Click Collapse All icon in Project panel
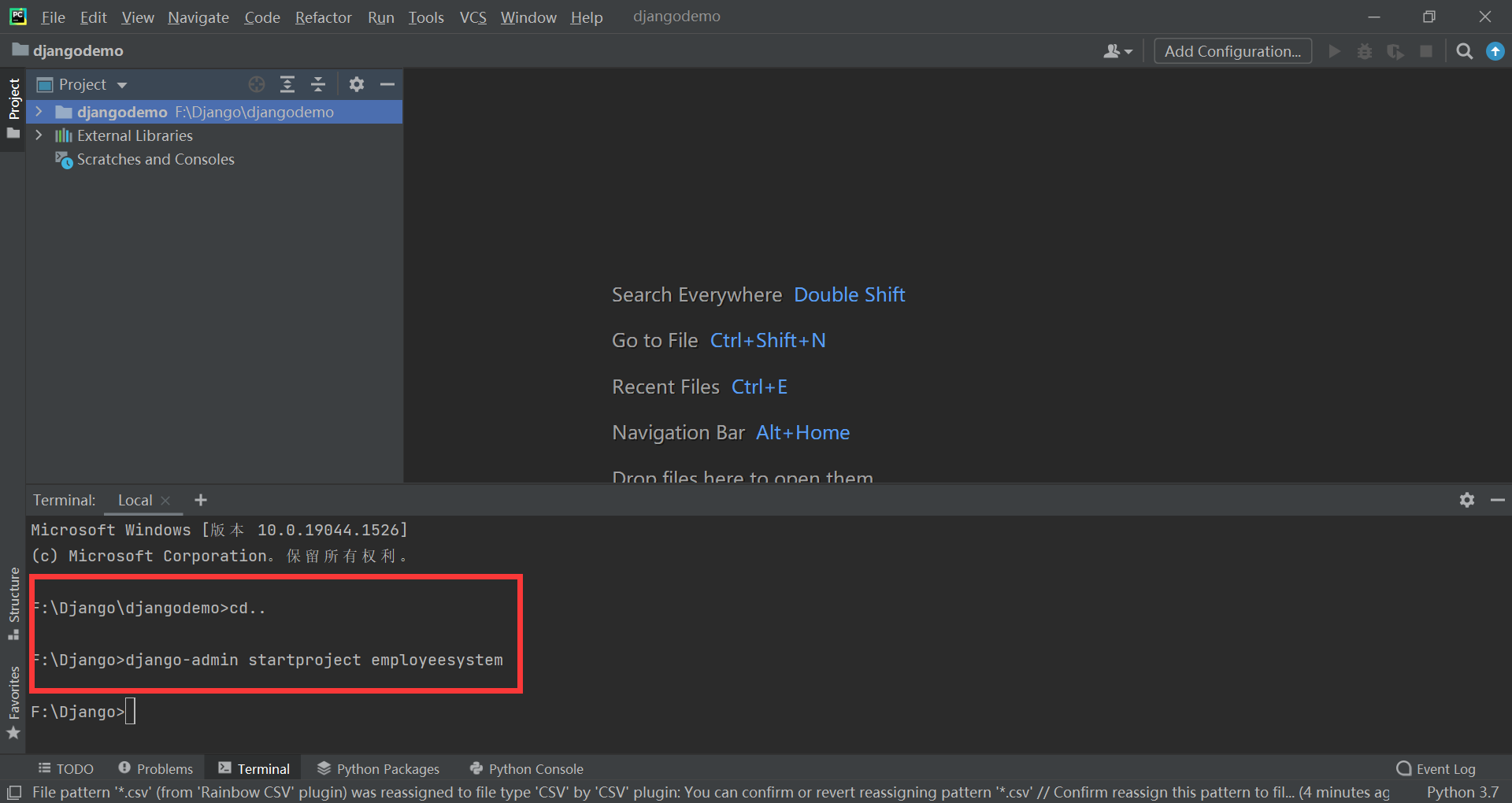 (318, 84)
